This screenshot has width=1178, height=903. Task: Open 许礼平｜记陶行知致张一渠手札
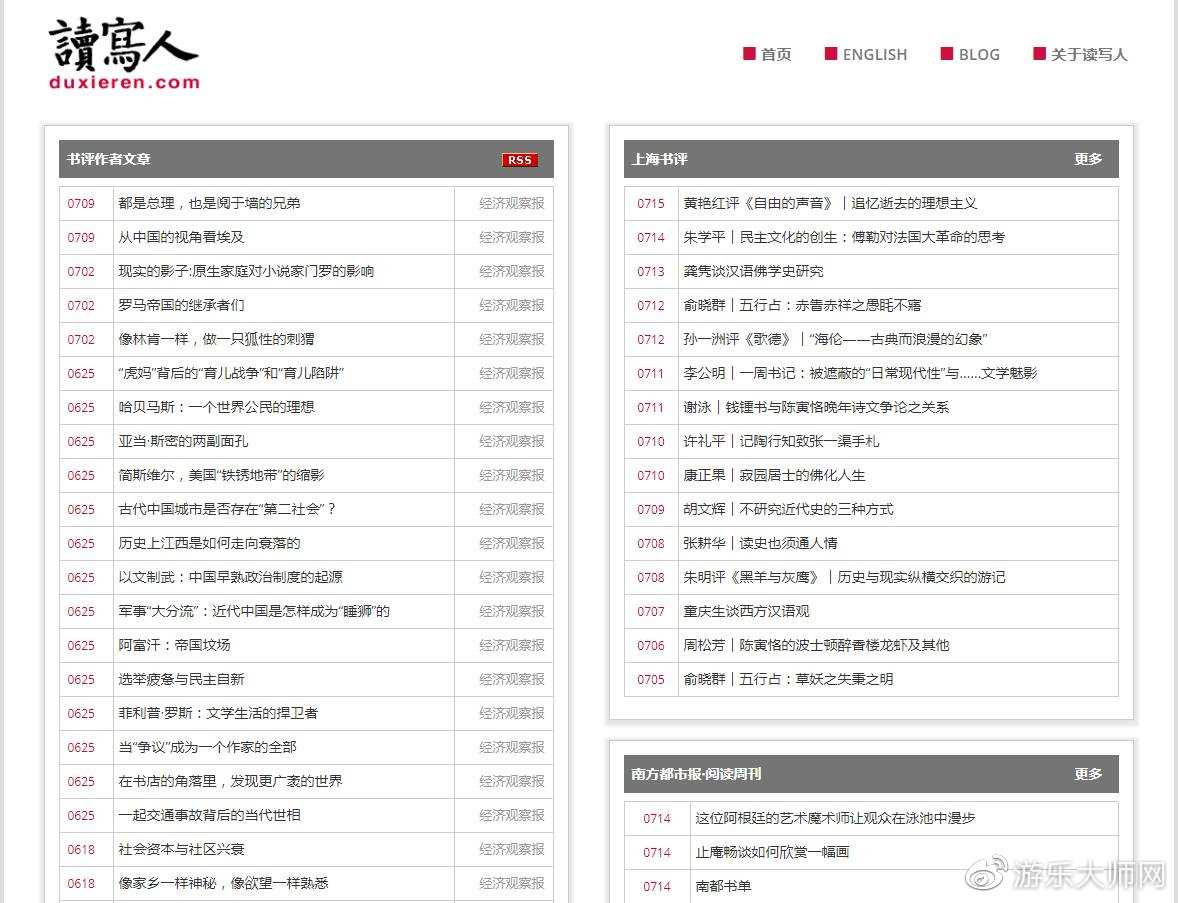pos(781,442)
